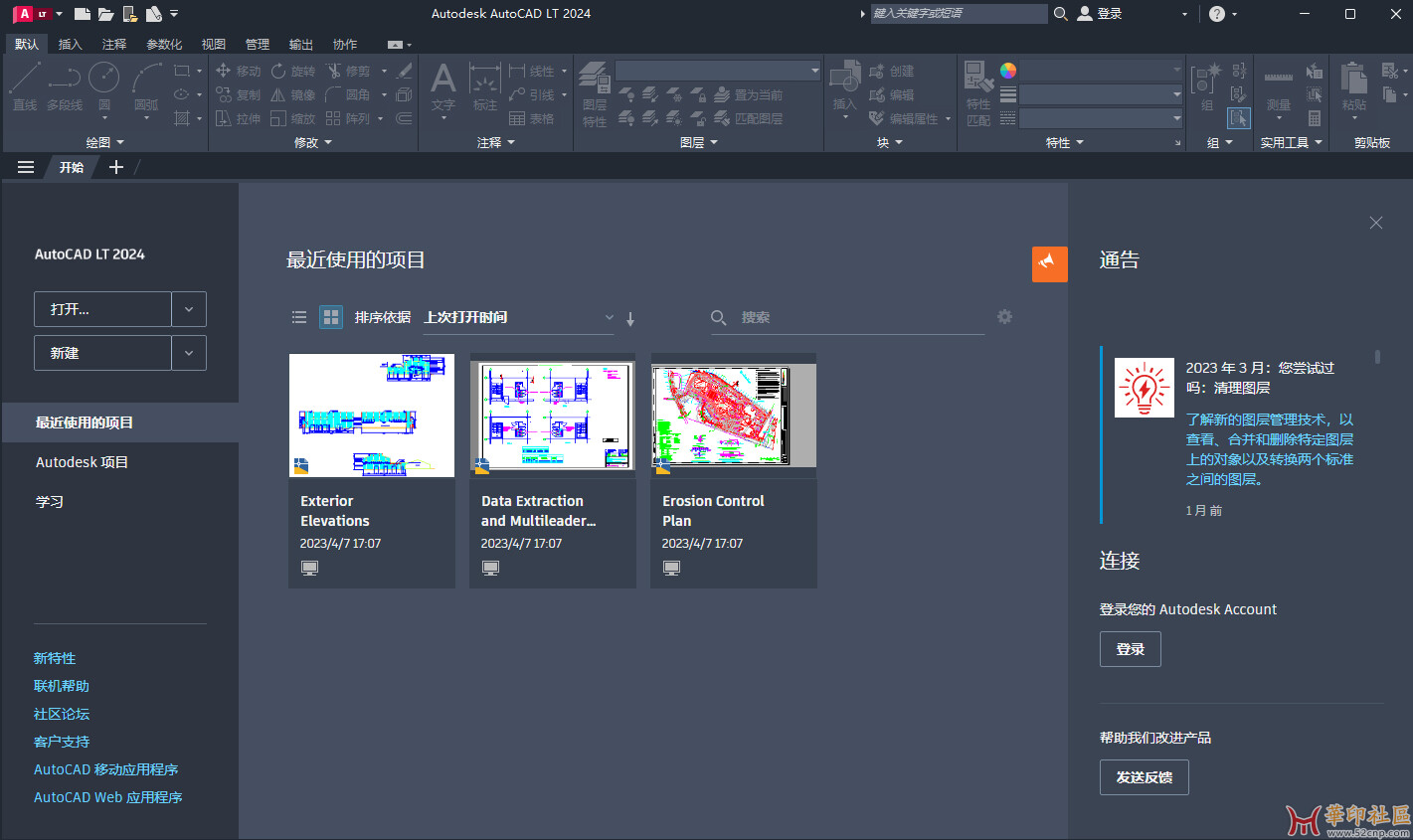This screenshot has width=1413, height=840.
Task: Click the orange announcements megaphone icon
Action: point(1049,263)
